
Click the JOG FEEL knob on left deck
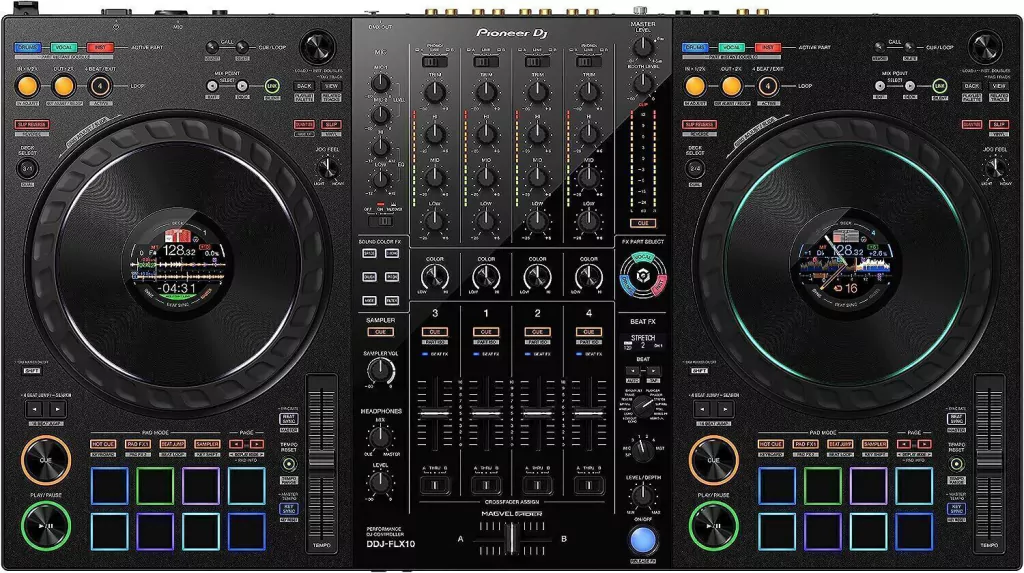pos(327,168)
